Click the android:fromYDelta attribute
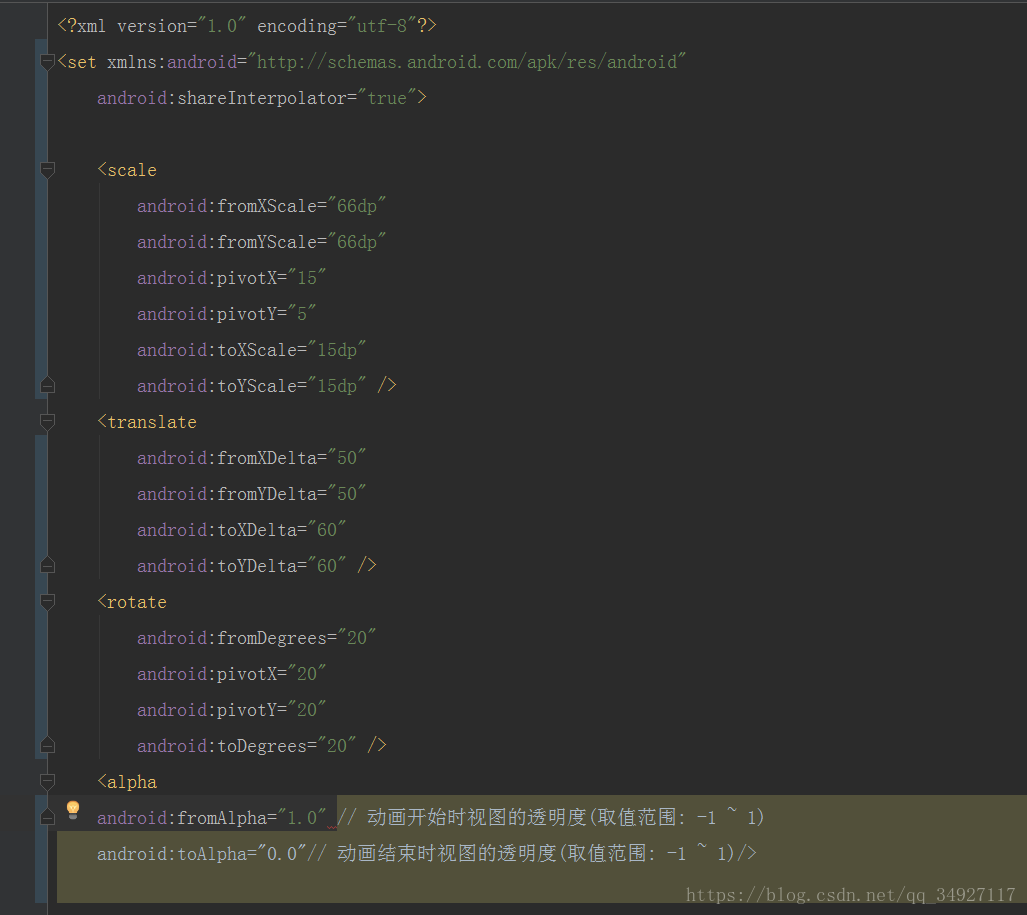 pyautogui.click(x=227, y=494)
